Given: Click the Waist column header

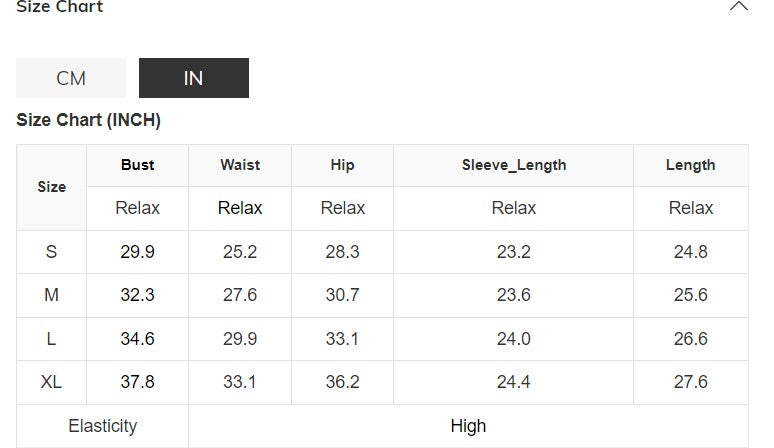Looking at the screenshot, I should coord(240,165).
